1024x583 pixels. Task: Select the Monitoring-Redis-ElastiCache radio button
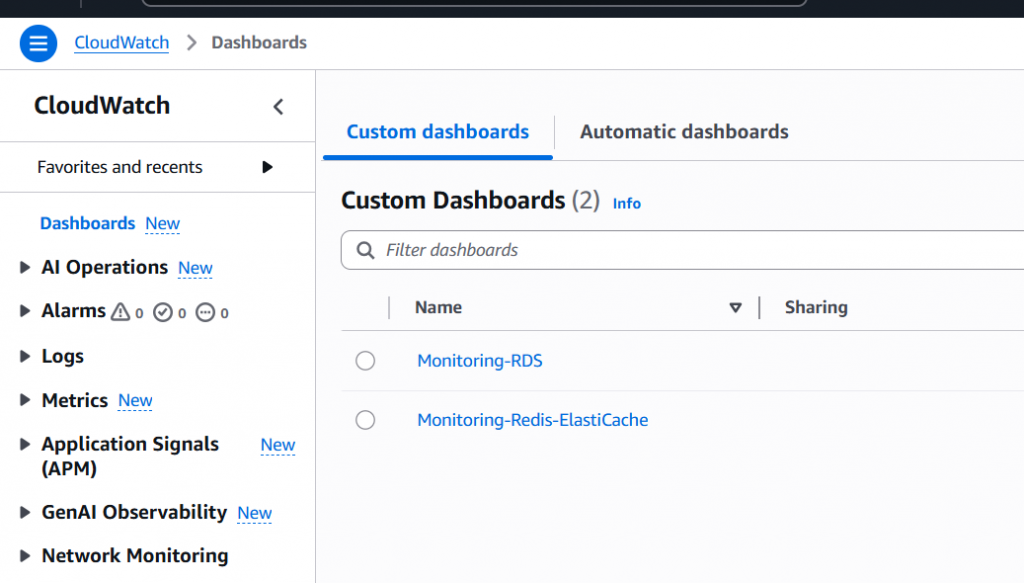[x=365, y=420]
